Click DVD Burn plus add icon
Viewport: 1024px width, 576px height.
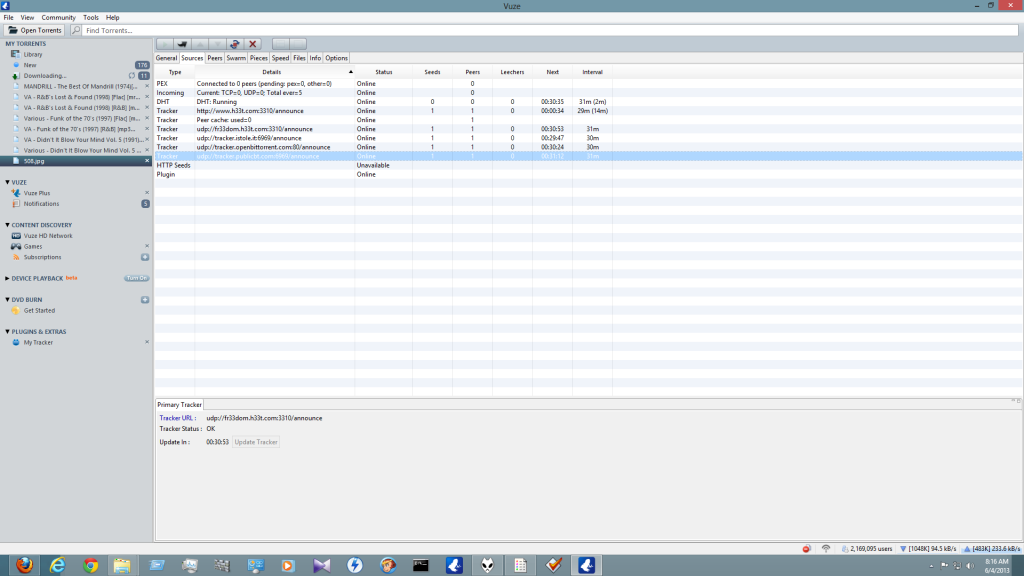click(x=145, y=300)
